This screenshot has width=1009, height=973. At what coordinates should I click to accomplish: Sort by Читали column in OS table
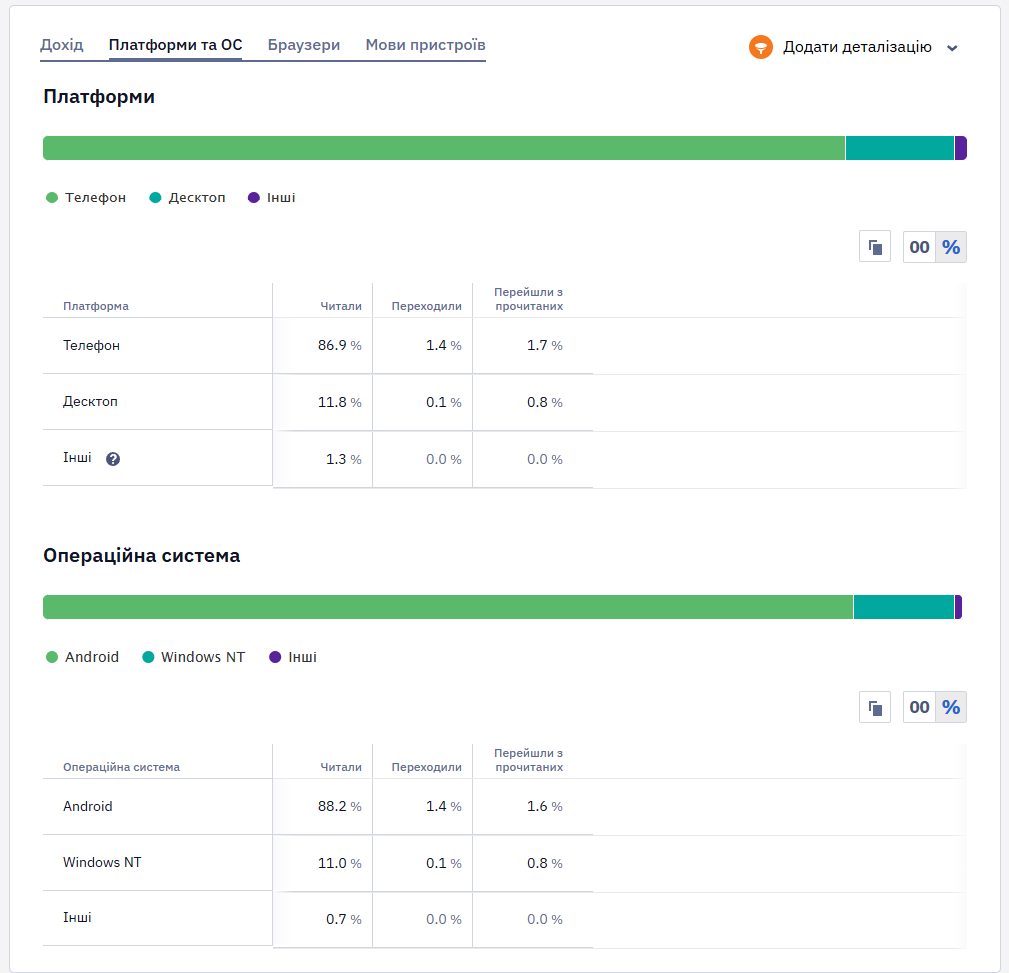pos(340,767)
